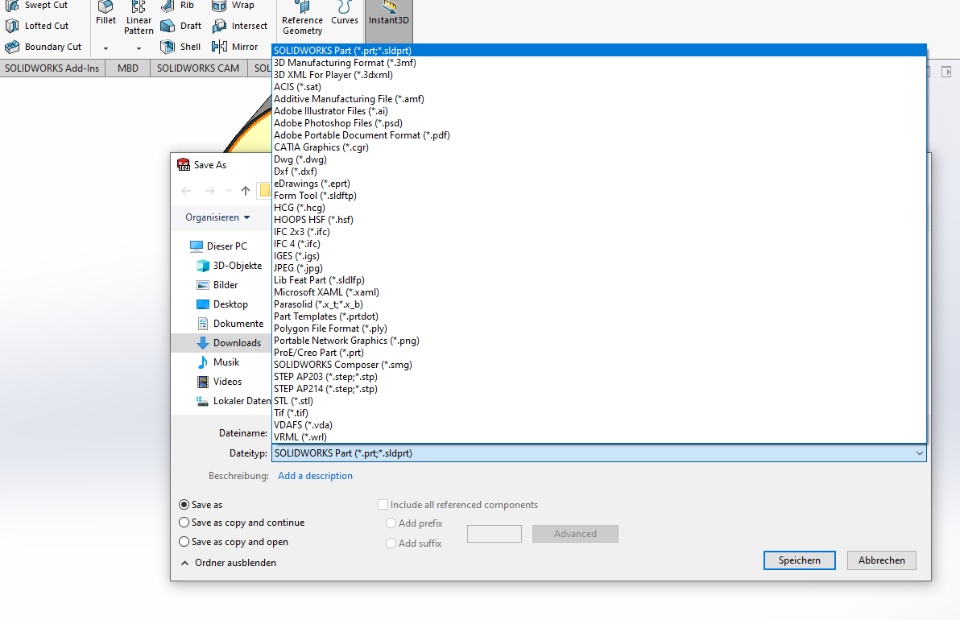Choose VRML (*.wrl) file type
The image size is (960, 620).
[x=599, y=437]
